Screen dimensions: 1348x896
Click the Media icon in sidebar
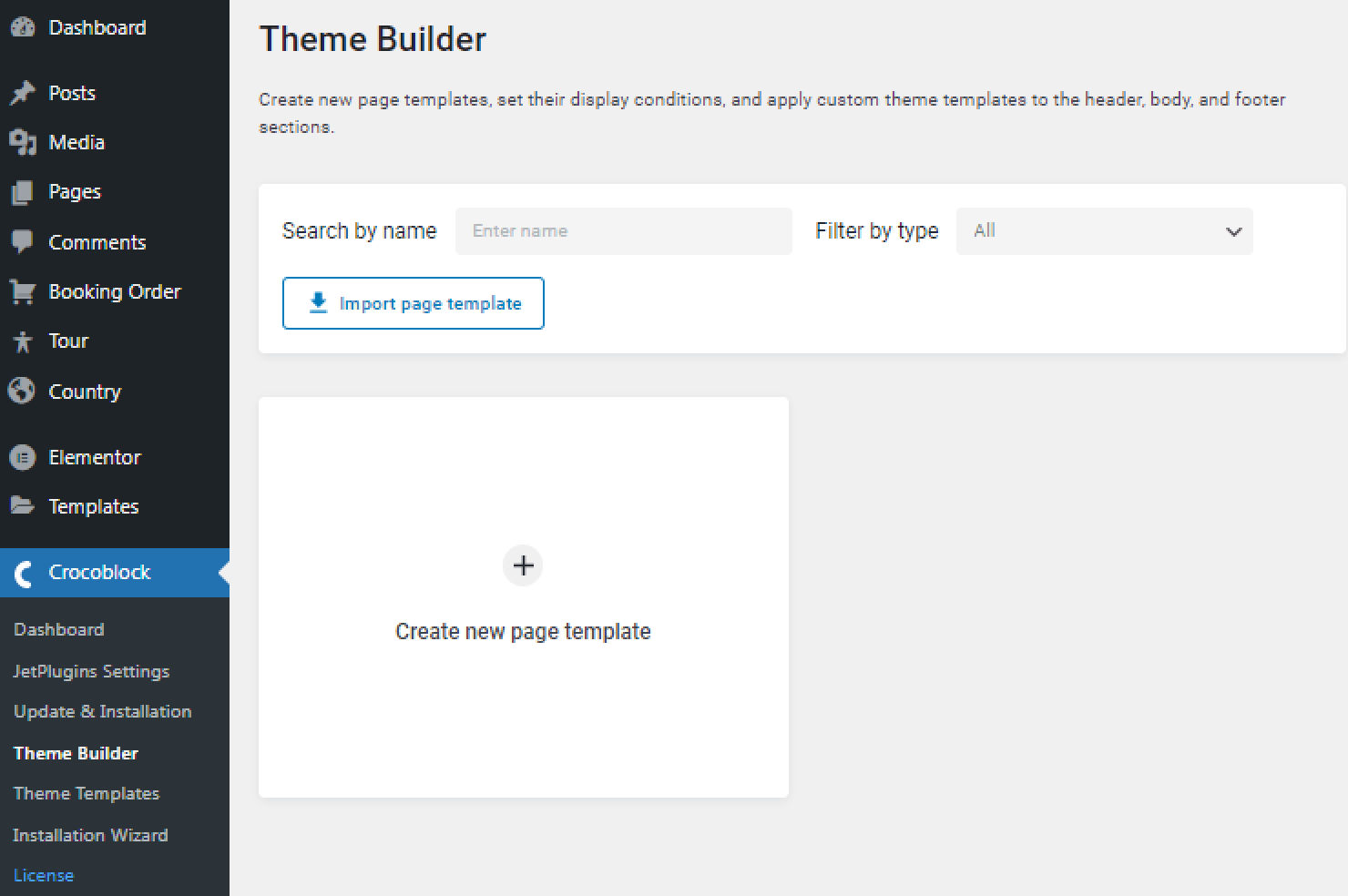click(22, 142)
